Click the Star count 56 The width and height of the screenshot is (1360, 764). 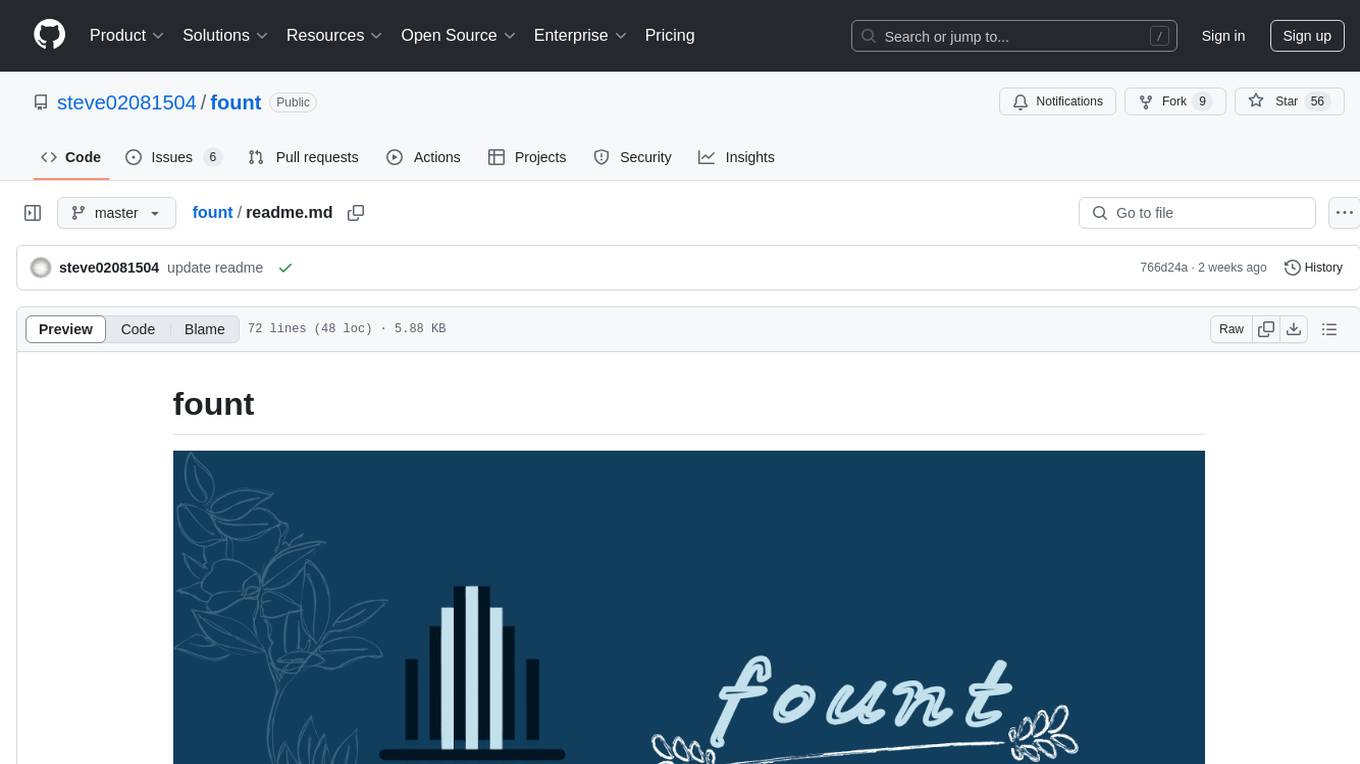(x=1318, y=101)
